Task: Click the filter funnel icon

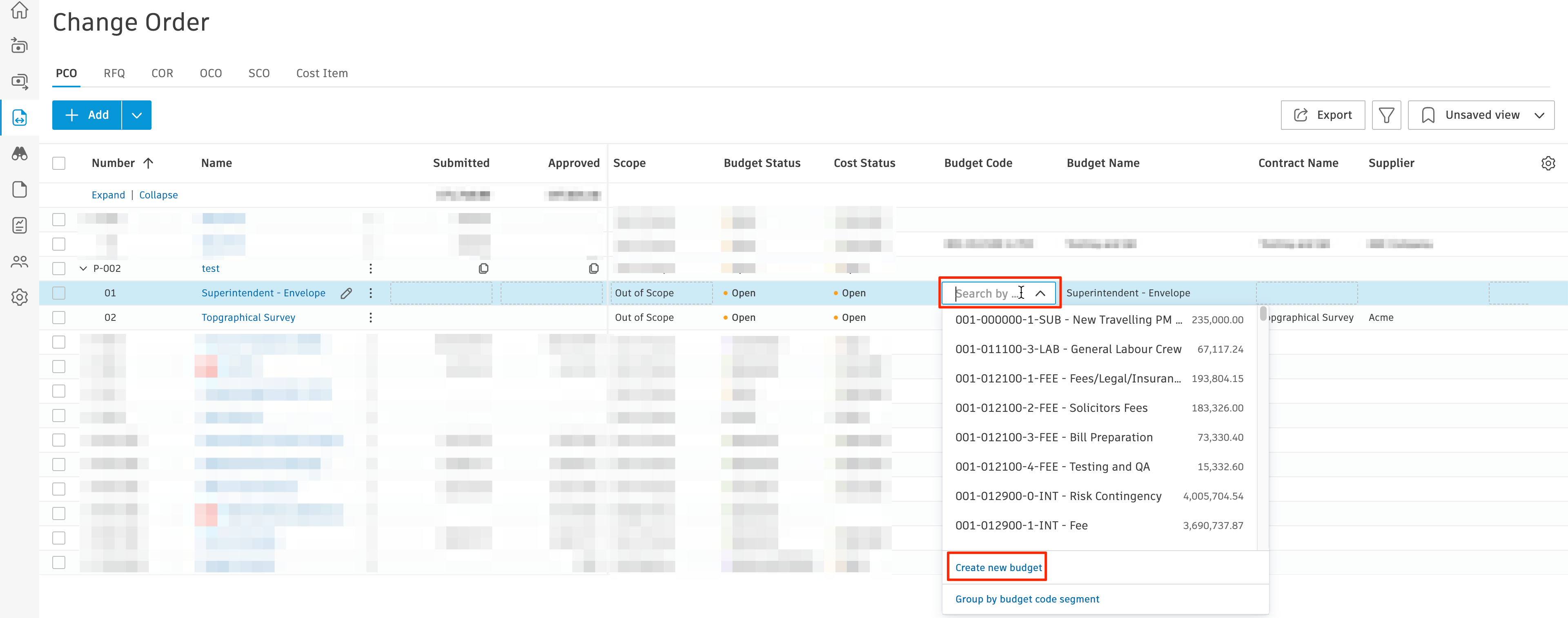Action: tap(1386, 115)
